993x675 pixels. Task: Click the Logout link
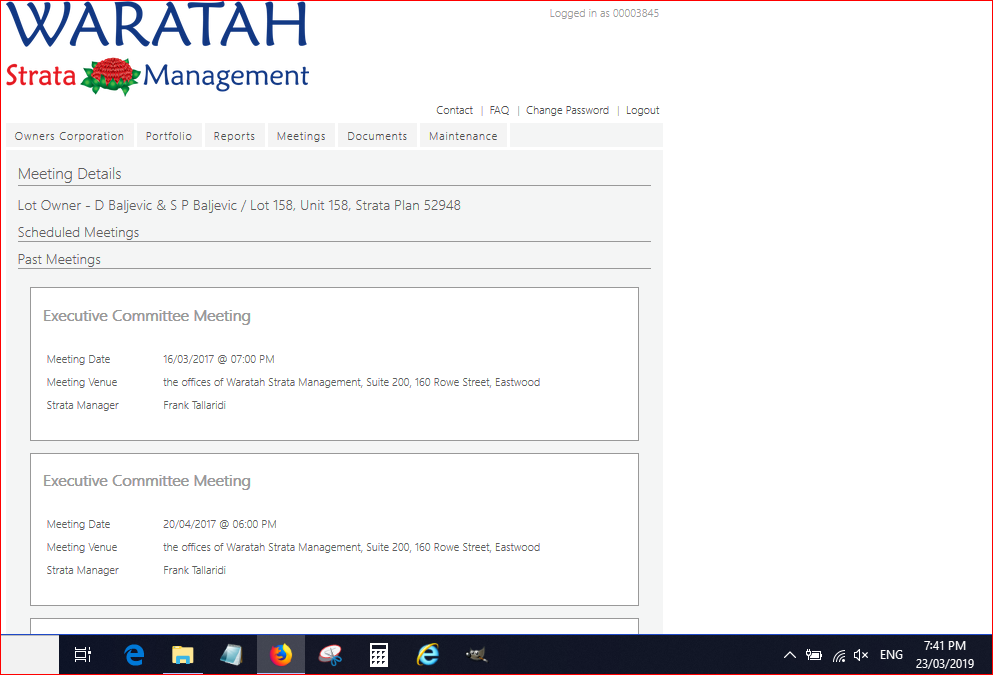(x=642, y=110)
